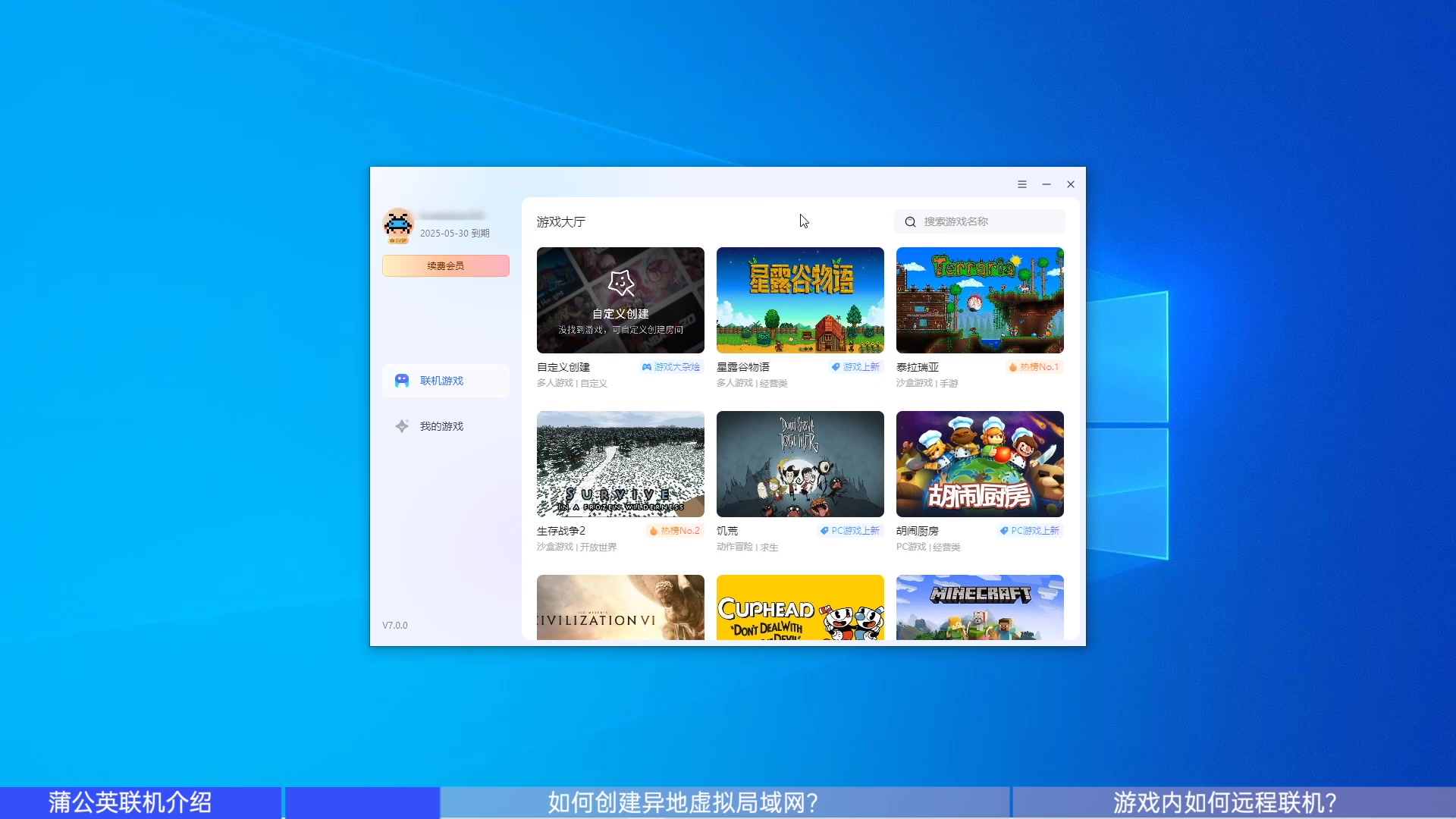Click the 我的游戏 star icon
Viewport: 1456px width, 819px height.
(x=402, y=426)
